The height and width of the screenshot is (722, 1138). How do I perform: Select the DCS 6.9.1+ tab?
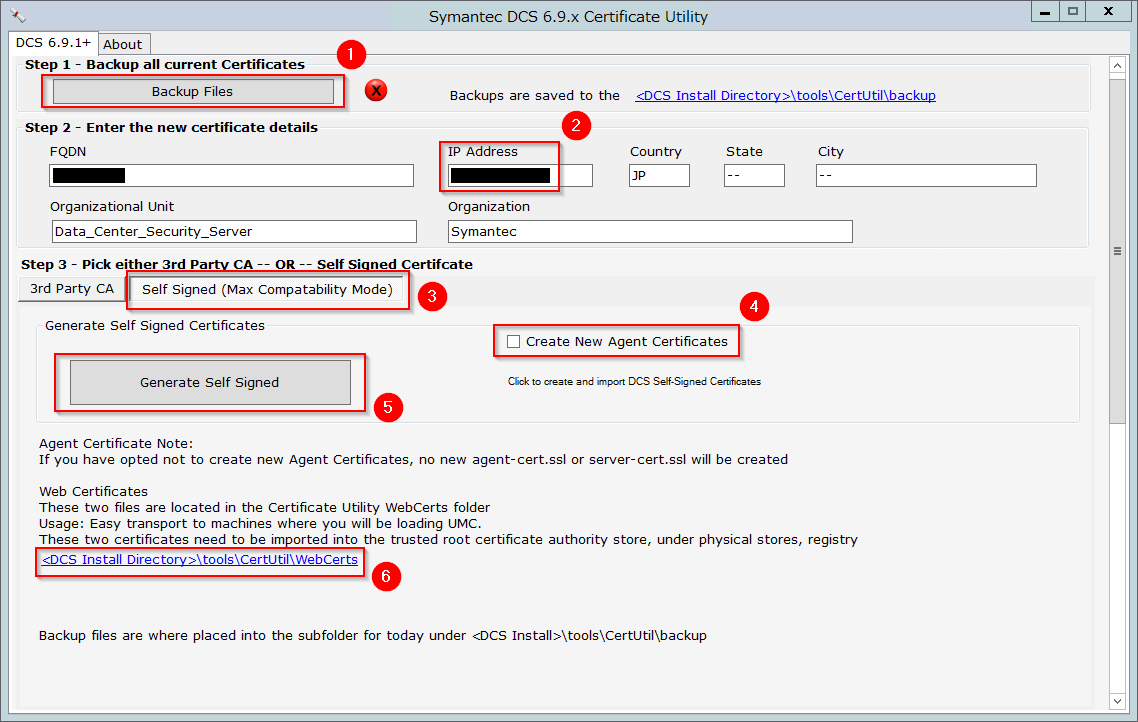(x=54, y=43)
